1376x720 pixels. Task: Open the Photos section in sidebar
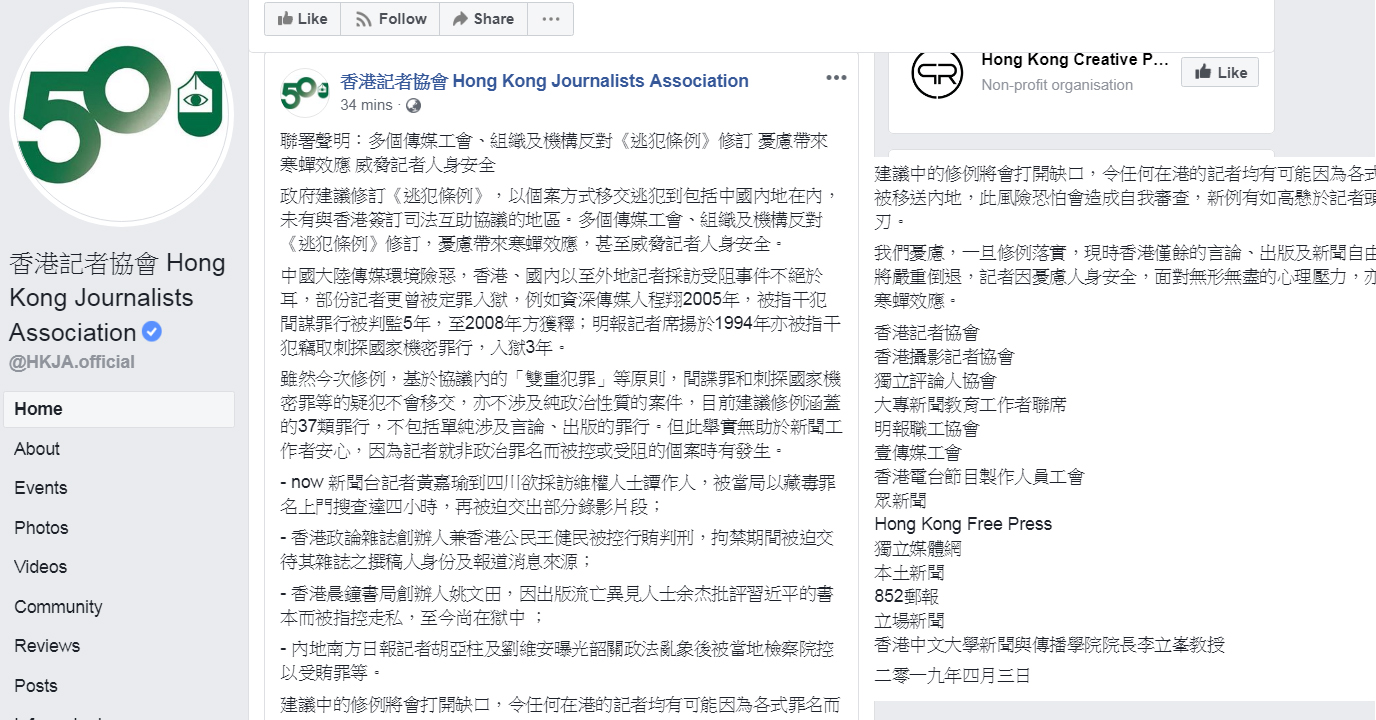pyautogui.click(x=41, y=528)
